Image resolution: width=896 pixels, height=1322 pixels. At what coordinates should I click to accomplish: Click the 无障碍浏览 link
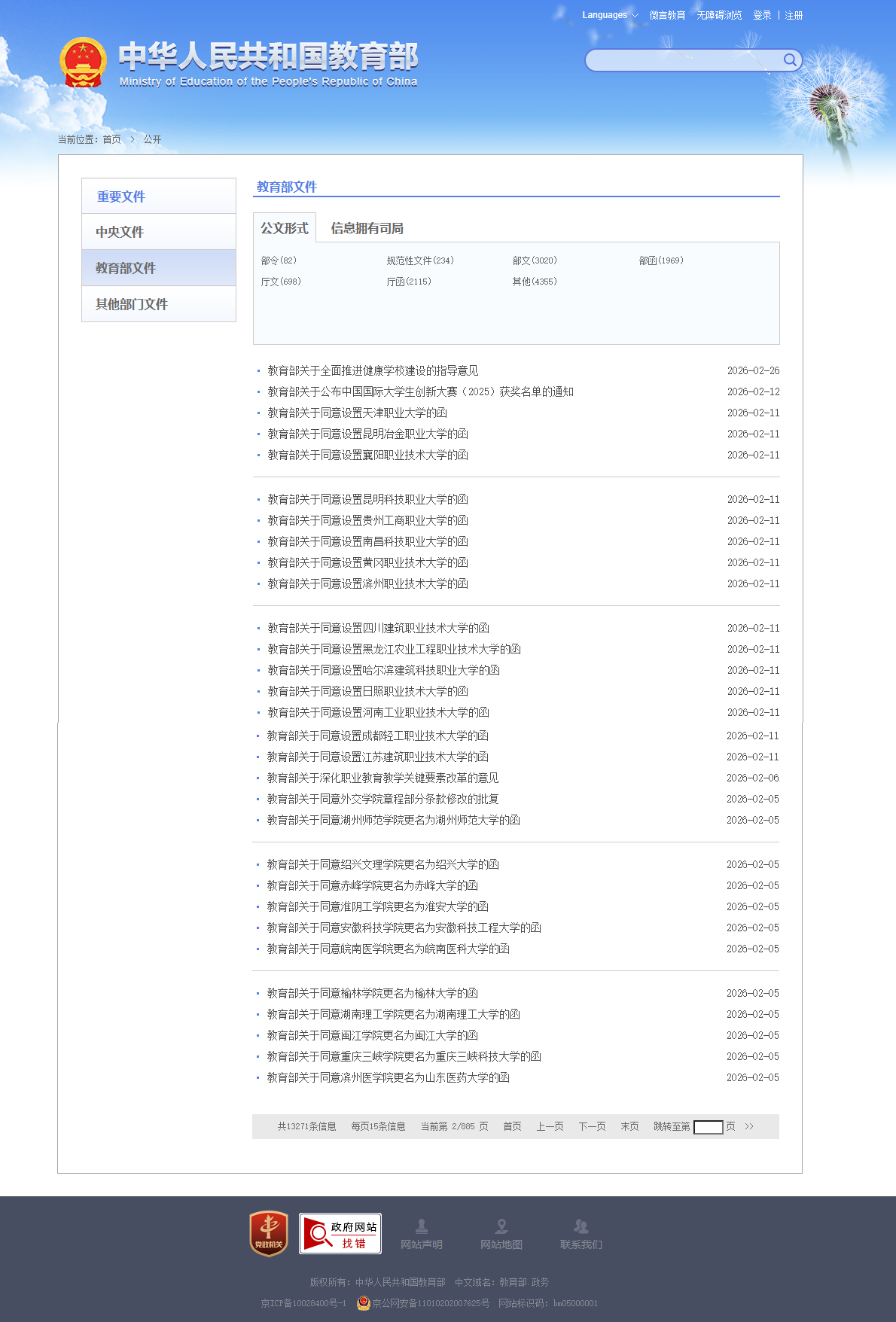719,15
